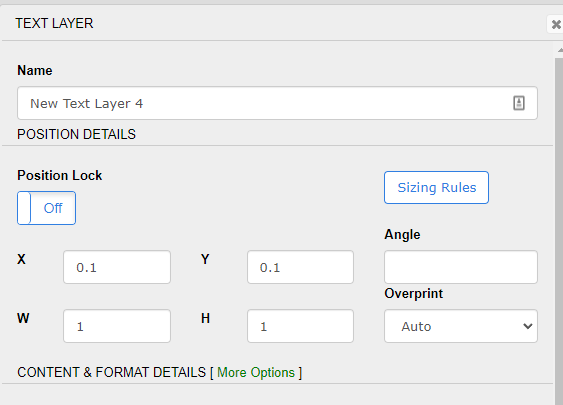Screen dimensions: 563x405
Task: Click into the Y position input
Action: 300,267
